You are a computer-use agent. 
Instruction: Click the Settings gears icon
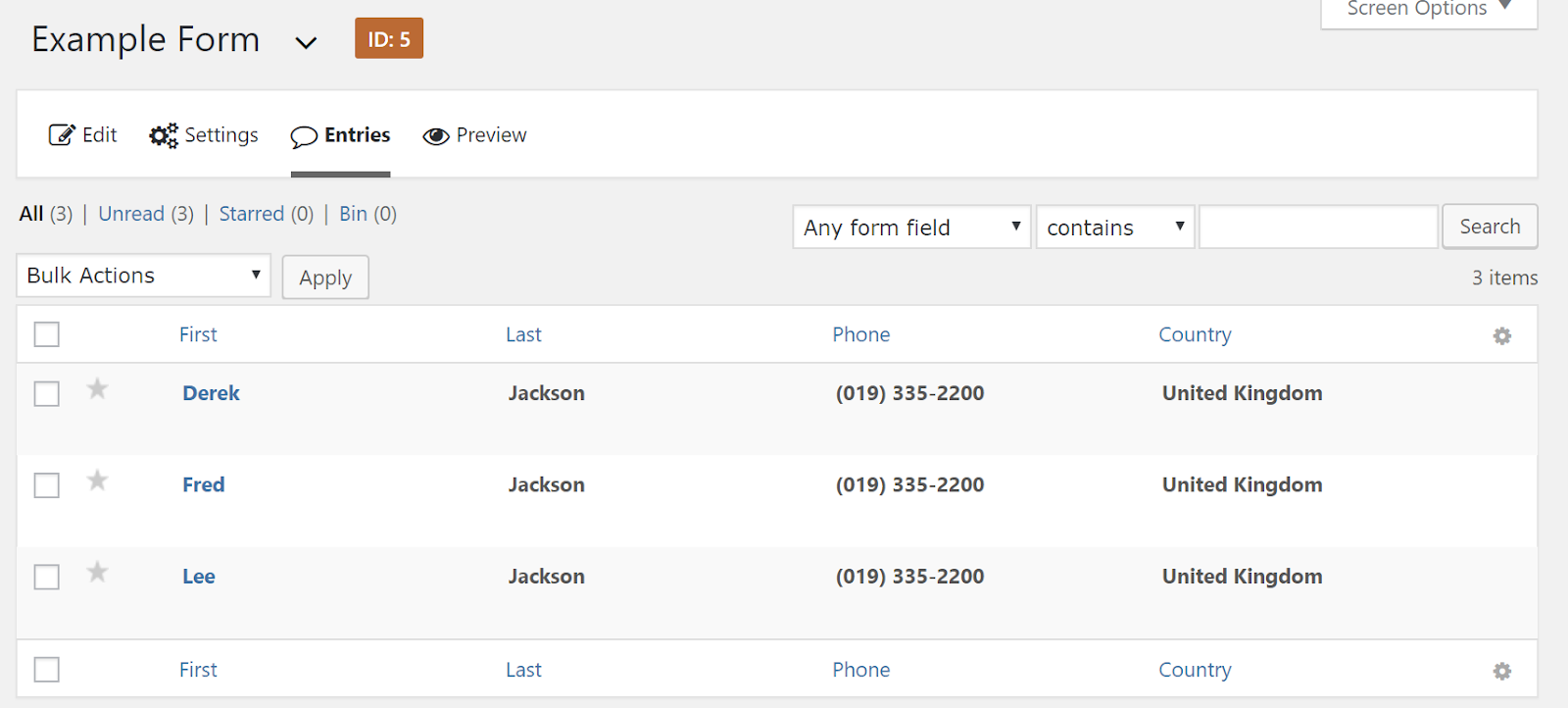[164, 135]
